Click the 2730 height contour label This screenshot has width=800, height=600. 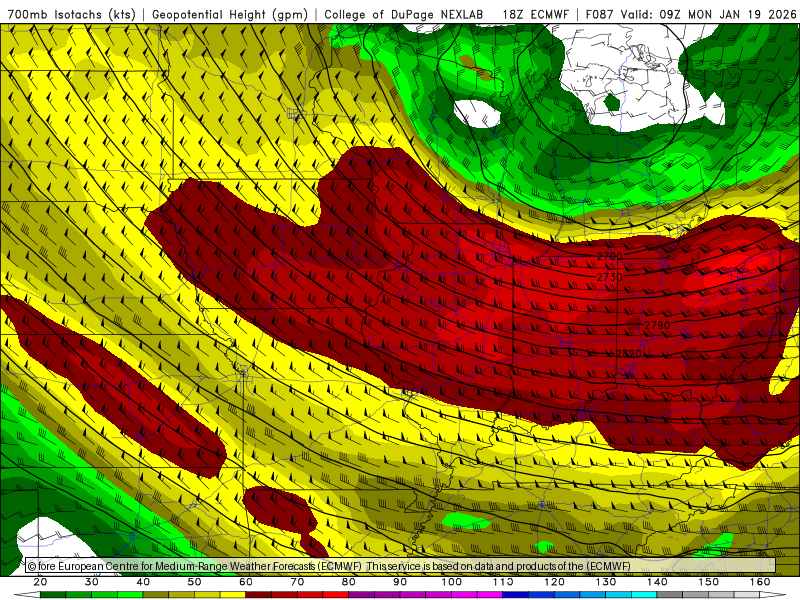coord(610,277)
